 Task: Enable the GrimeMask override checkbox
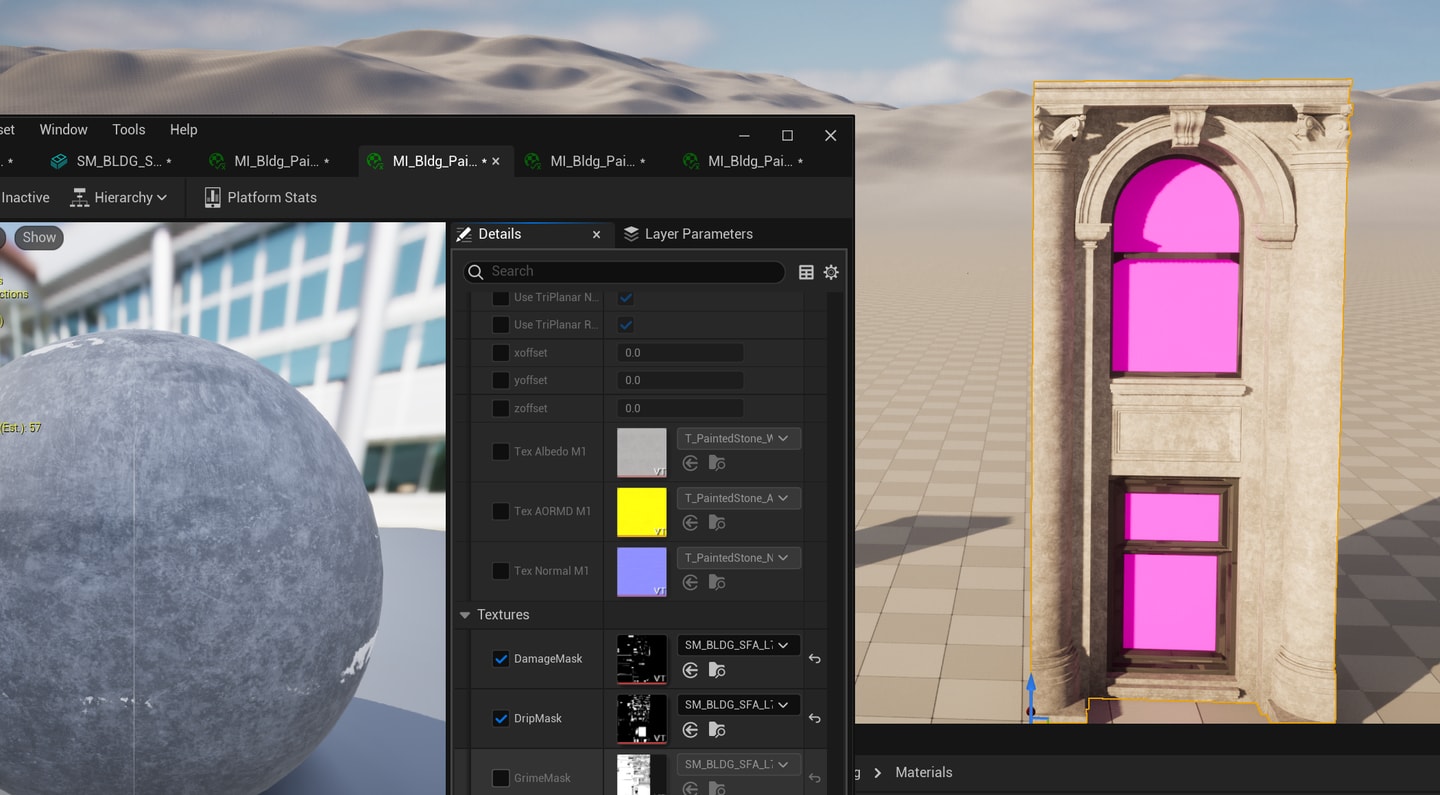(501, 778)
